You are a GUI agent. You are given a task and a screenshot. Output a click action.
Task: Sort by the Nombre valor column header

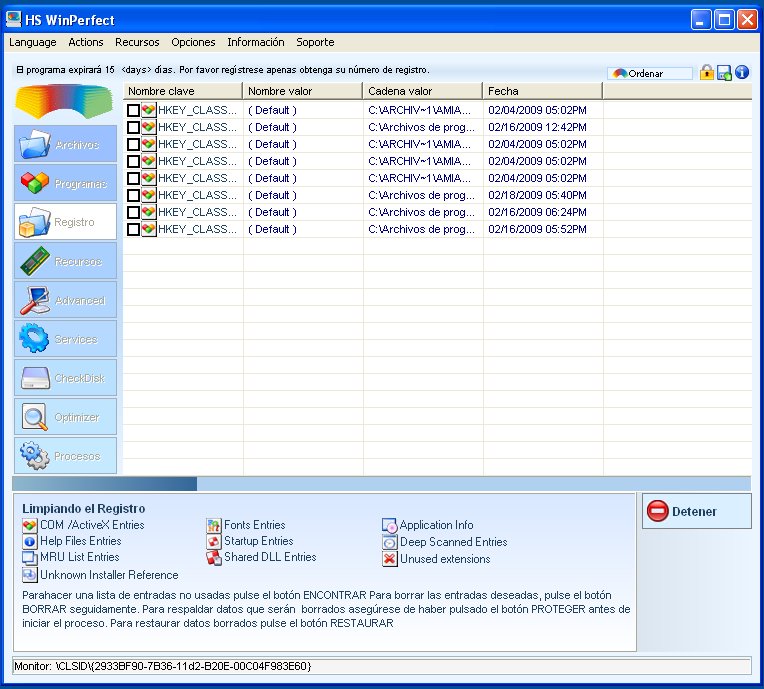pyautogui.click(x=303, y=91)
